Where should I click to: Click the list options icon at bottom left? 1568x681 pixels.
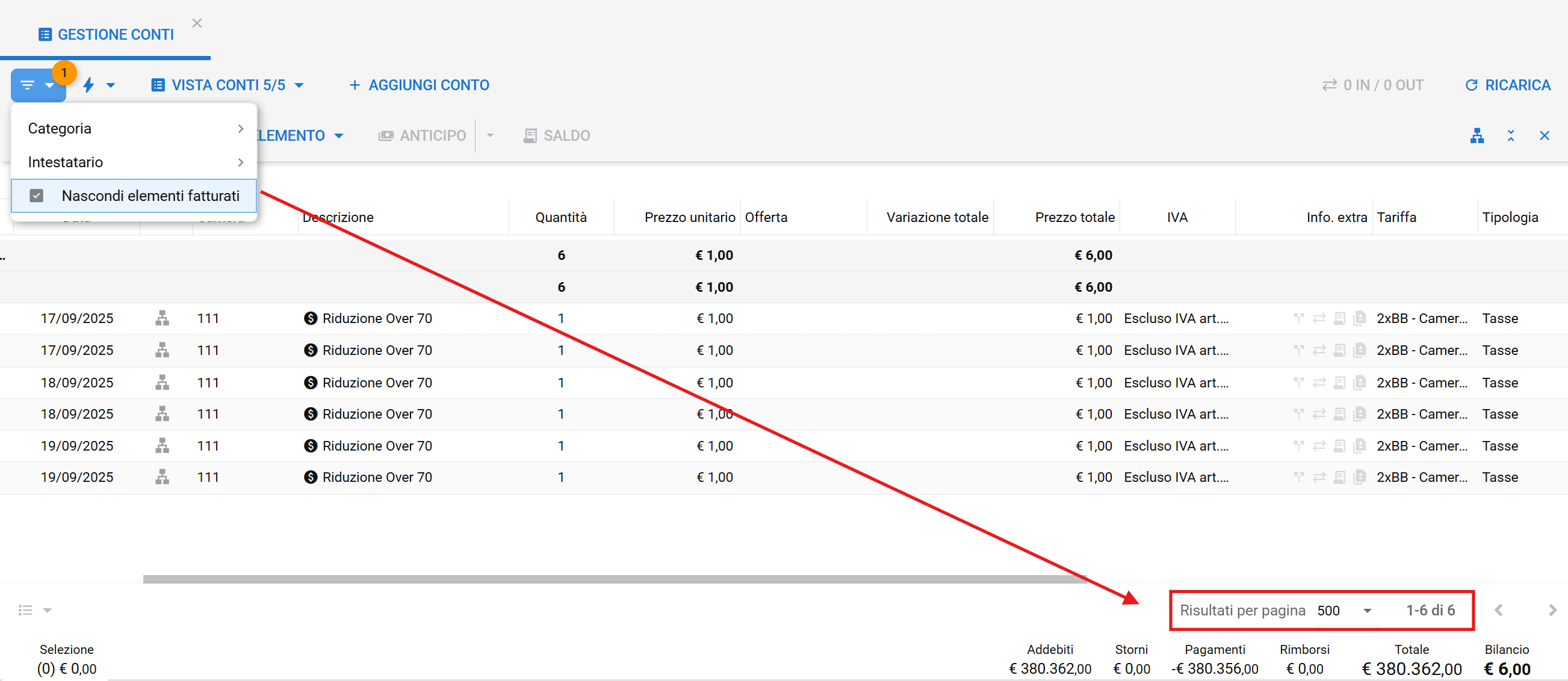tap(25, 610)
